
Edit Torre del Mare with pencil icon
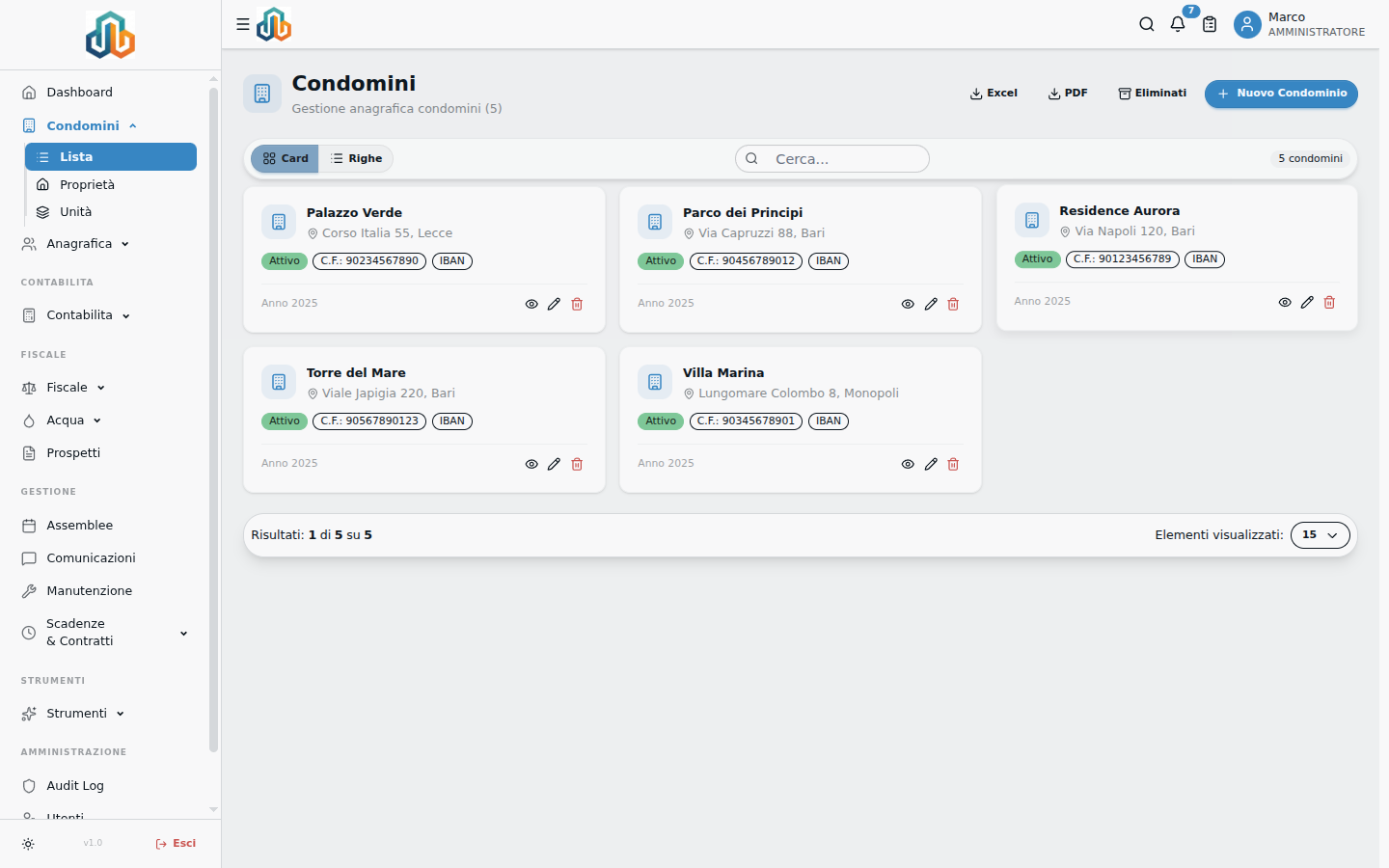point(554,464)
